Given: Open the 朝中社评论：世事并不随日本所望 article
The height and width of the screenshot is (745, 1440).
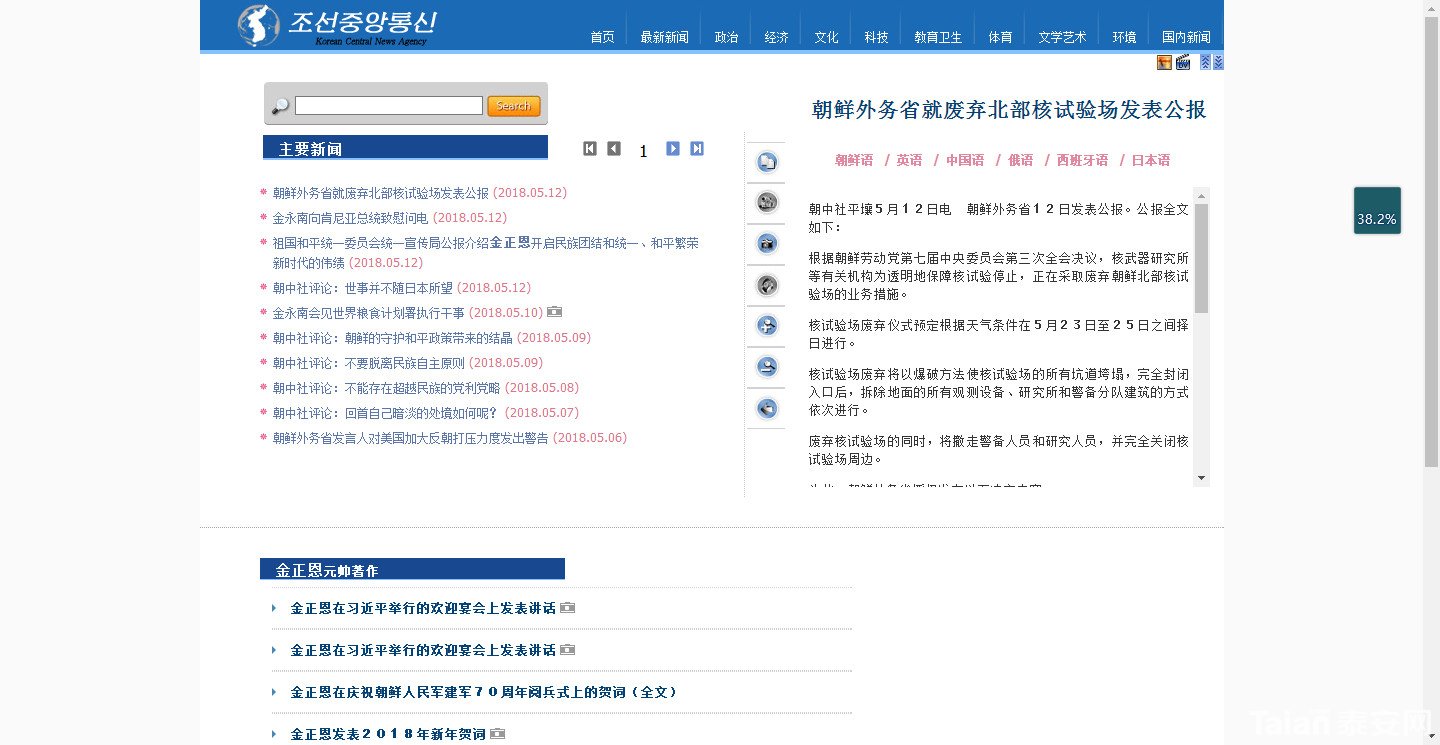Looking at the screenshot, I should point(363,288).
